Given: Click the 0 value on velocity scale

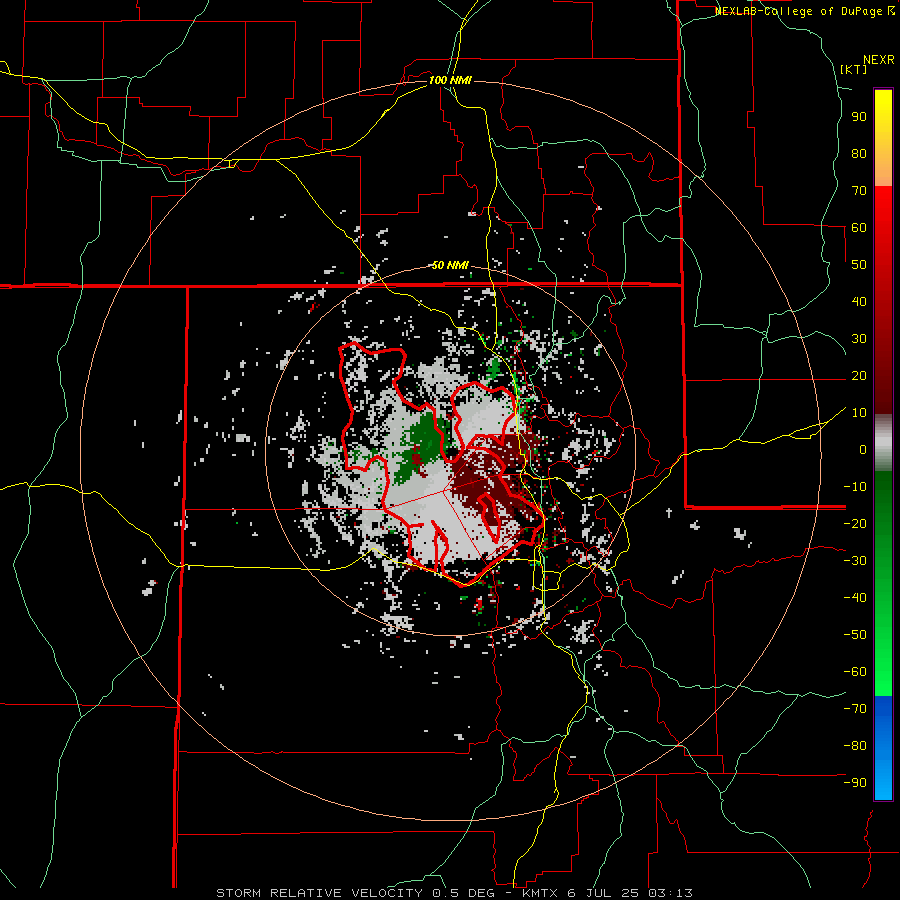Looking at the screenshot, I should coord(863,450).
